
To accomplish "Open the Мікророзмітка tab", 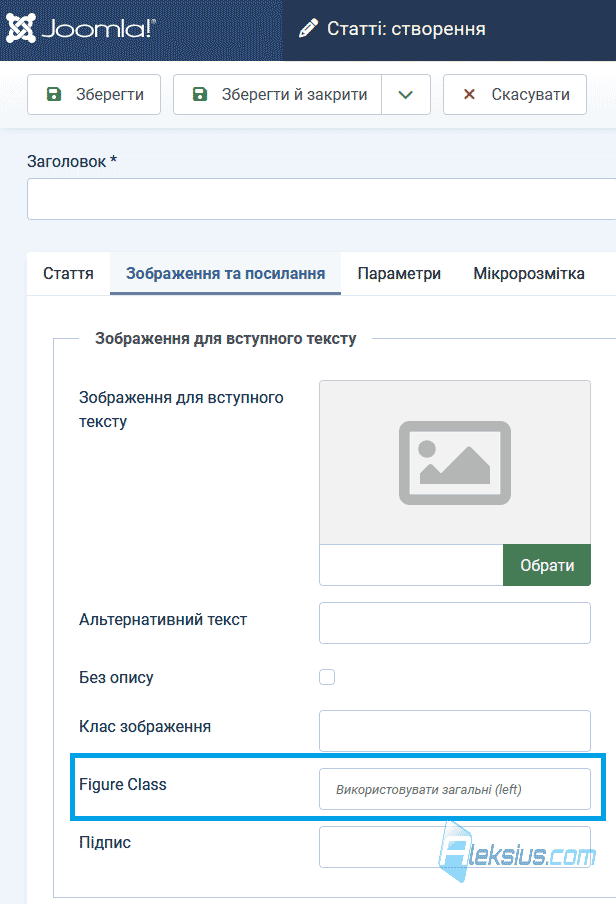I will [x=529, y=273].
